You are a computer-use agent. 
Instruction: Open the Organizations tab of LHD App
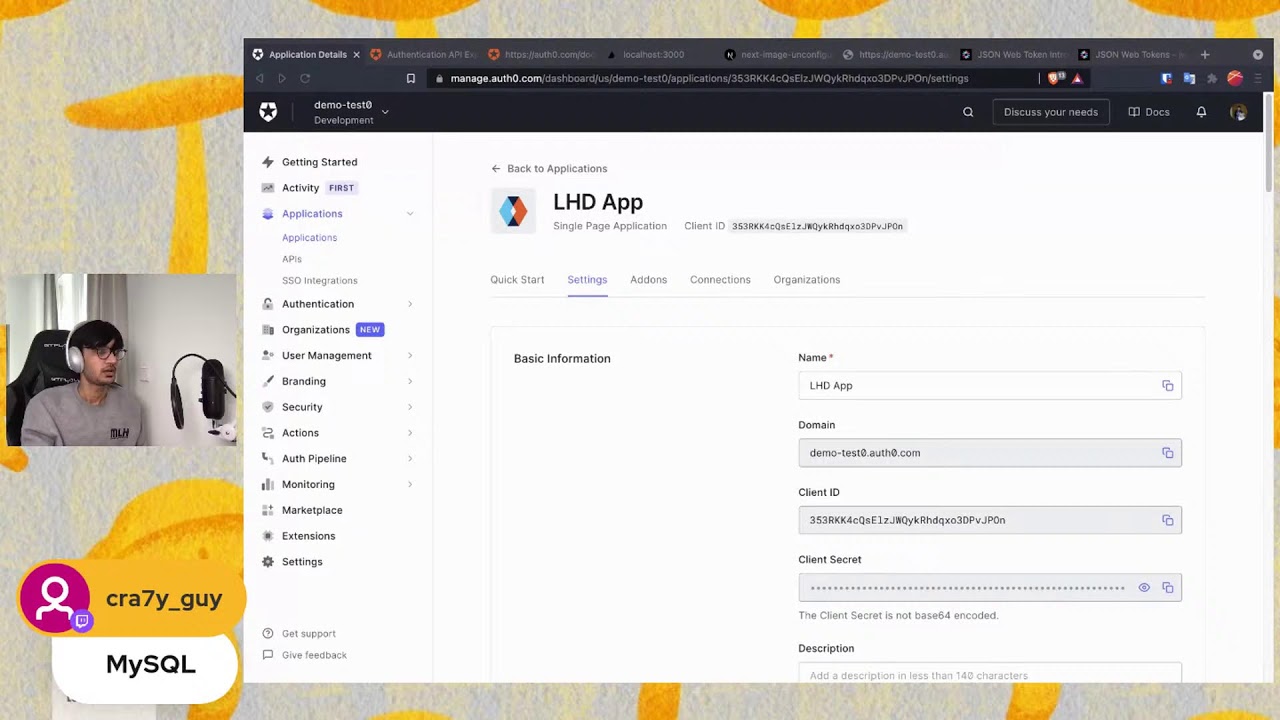pyautogui.click(x=806, y=280)
